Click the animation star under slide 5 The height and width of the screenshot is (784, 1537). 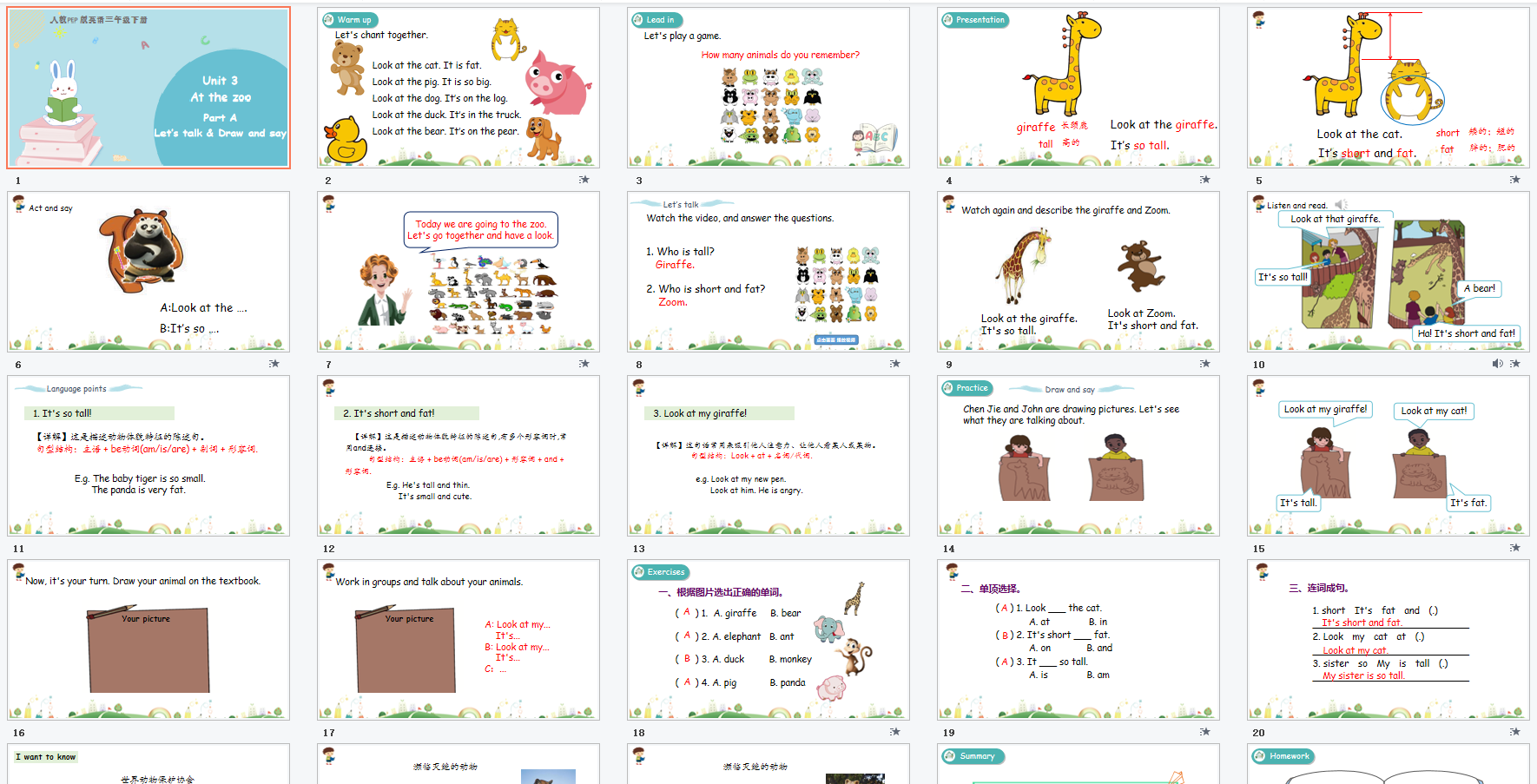pos(1514,180)
